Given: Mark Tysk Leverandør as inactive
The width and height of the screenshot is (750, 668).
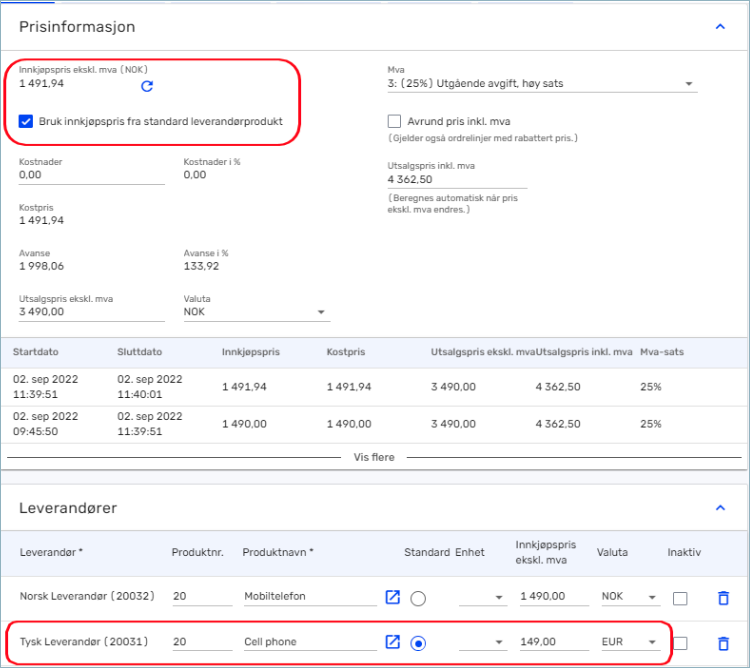Looking at the screenshot, I should [x=680, y=643].
